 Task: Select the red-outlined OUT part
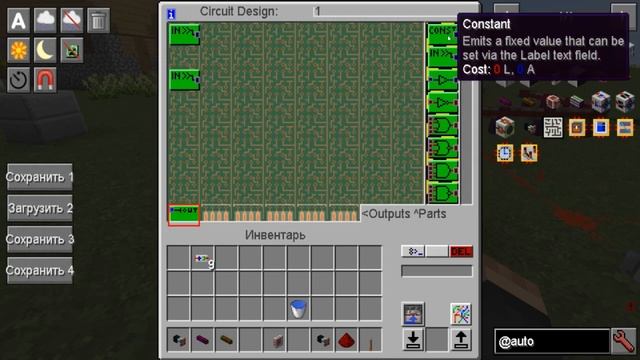(x=184, y=214)
